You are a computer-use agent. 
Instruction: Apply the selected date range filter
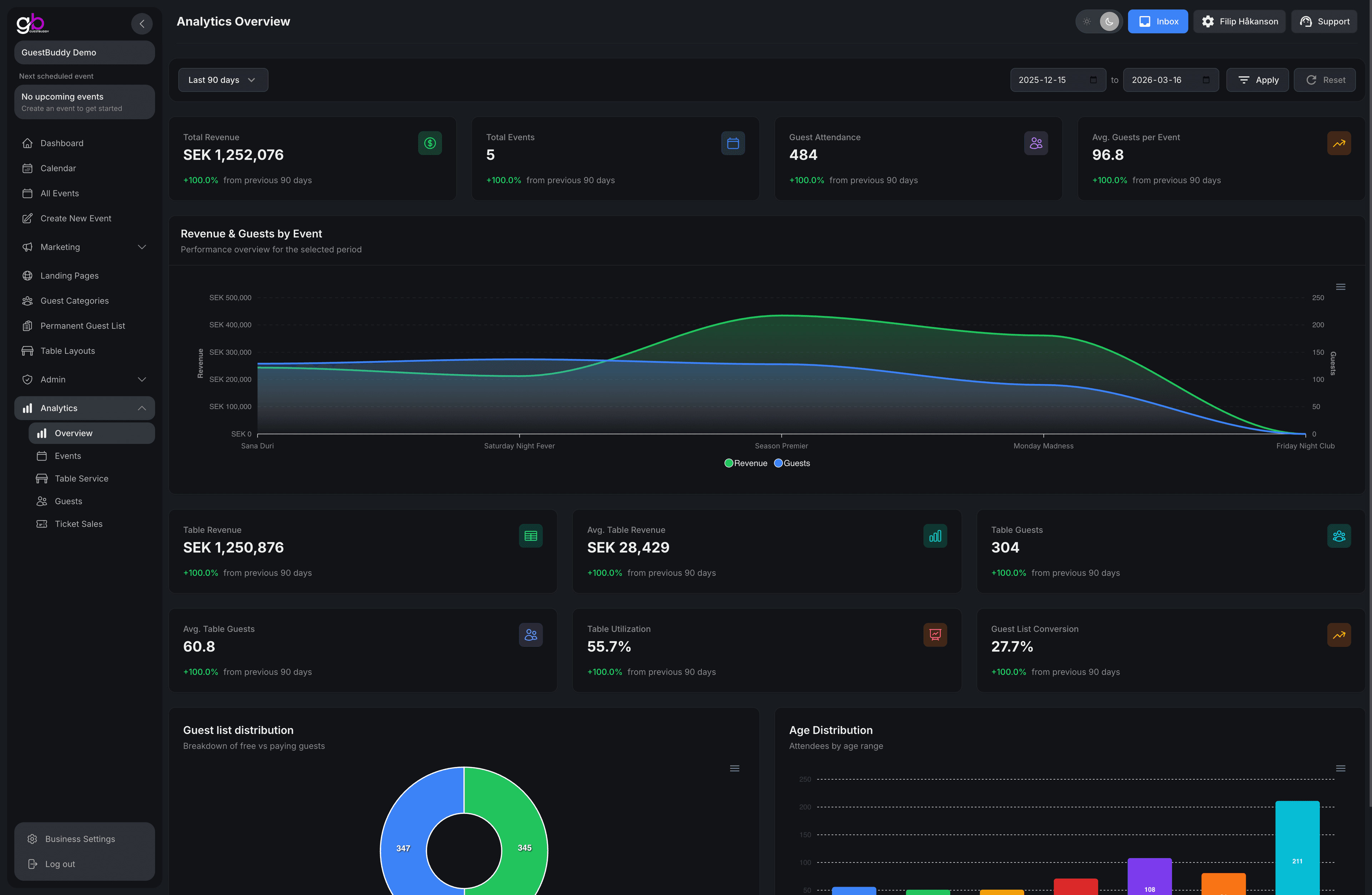[1257, 80]
